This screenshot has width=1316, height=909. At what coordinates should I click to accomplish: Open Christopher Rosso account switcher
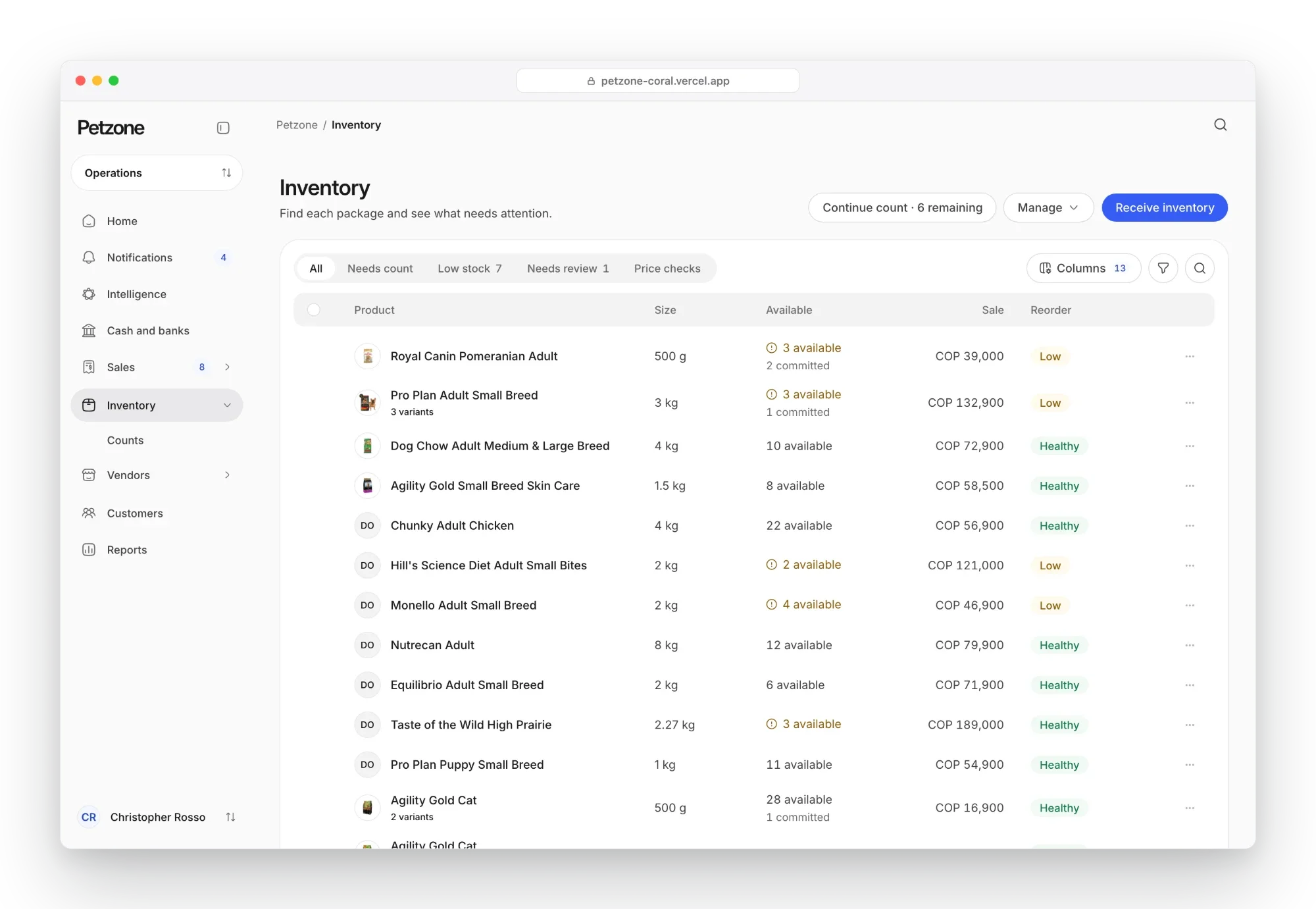157,817
